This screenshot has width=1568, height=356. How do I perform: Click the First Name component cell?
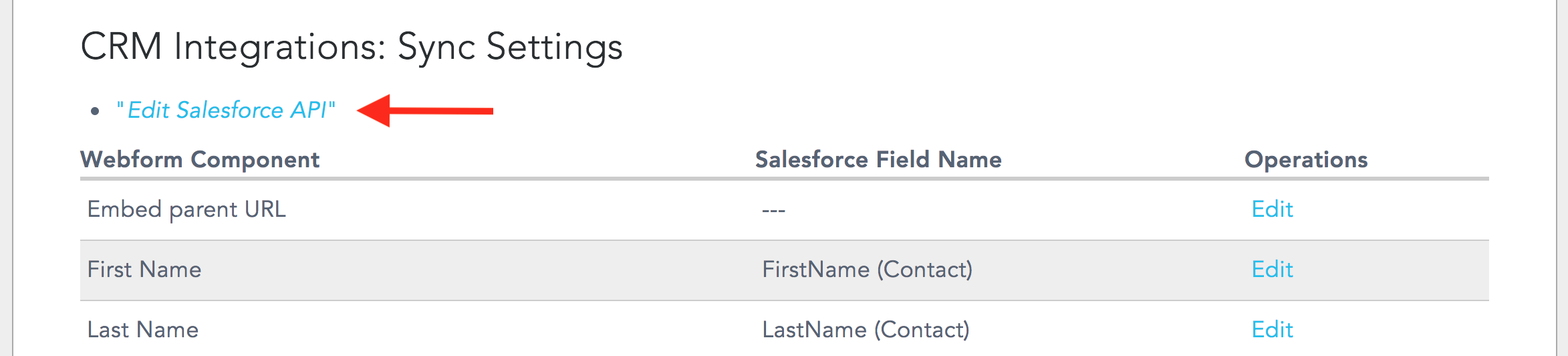click(144, 270)
